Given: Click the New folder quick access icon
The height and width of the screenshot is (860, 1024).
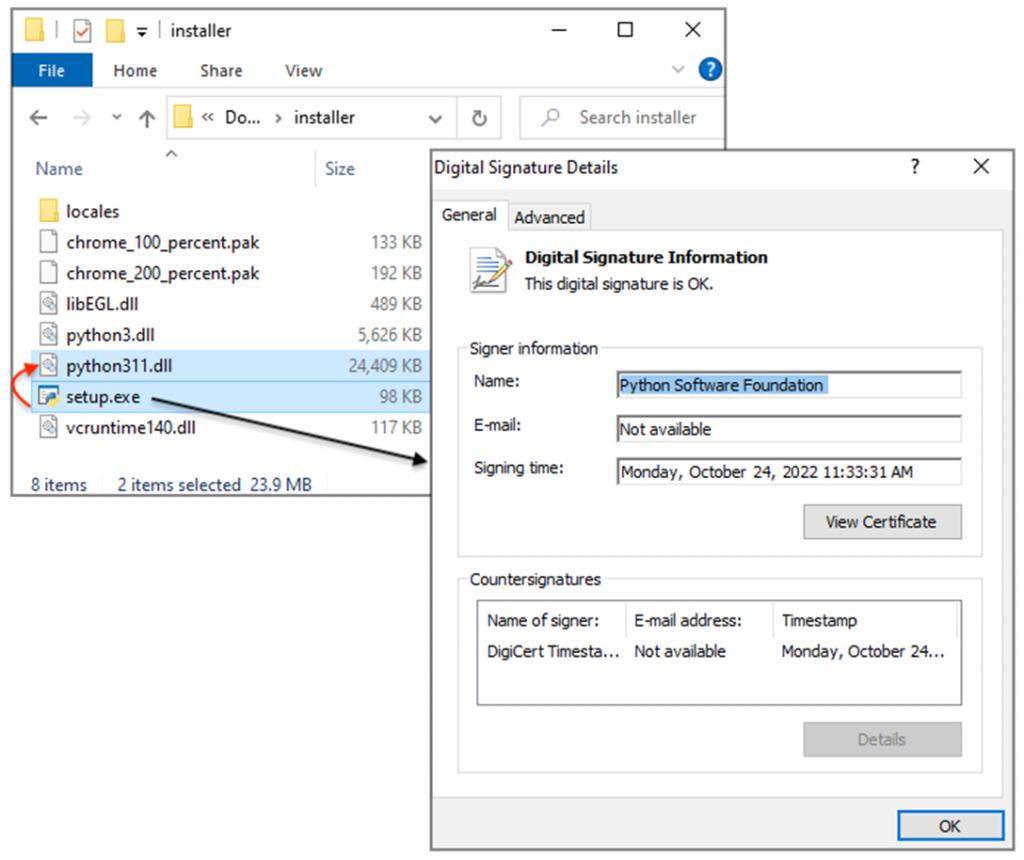Looking at the screenshot, I should click(x=115, y=30).
